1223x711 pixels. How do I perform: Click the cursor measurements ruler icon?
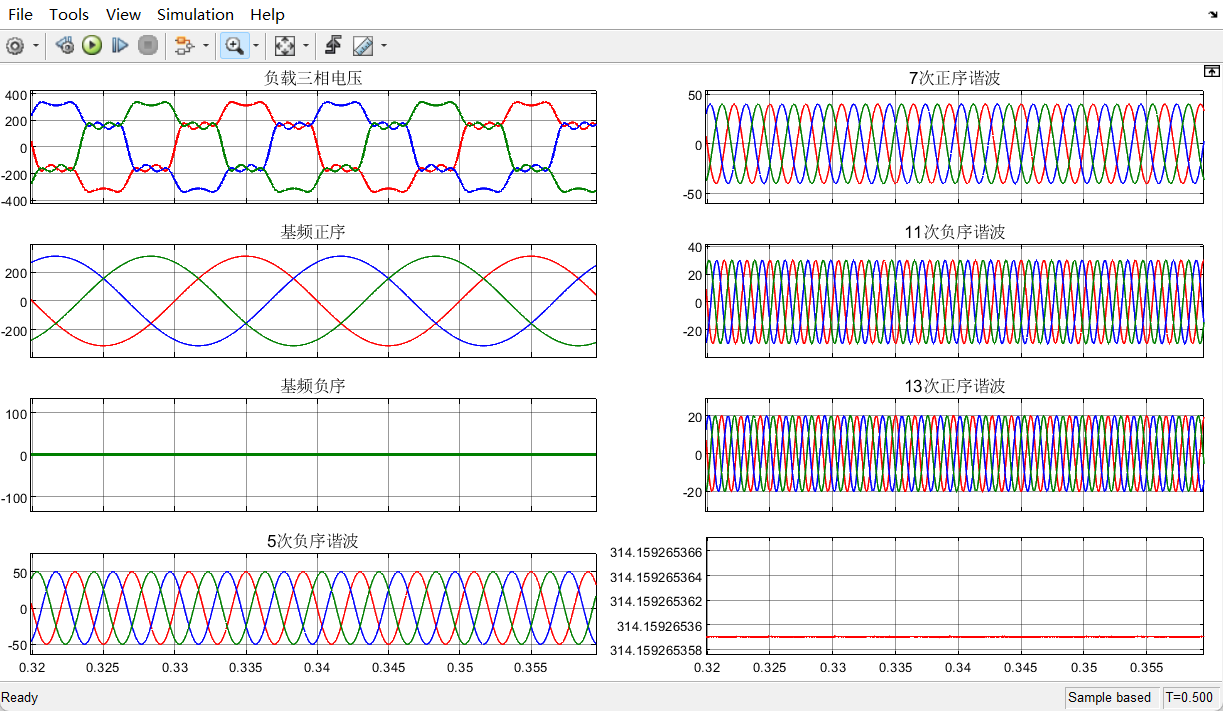(x=363, y=45)
